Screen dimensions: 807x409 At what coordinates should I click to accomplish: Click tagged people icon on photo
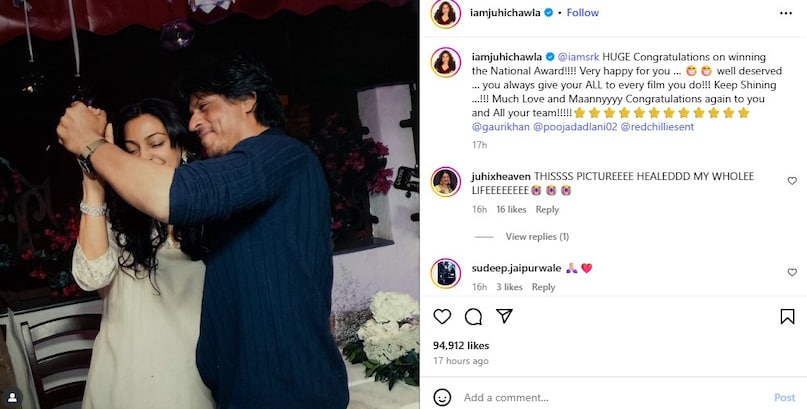coord(12,397)
